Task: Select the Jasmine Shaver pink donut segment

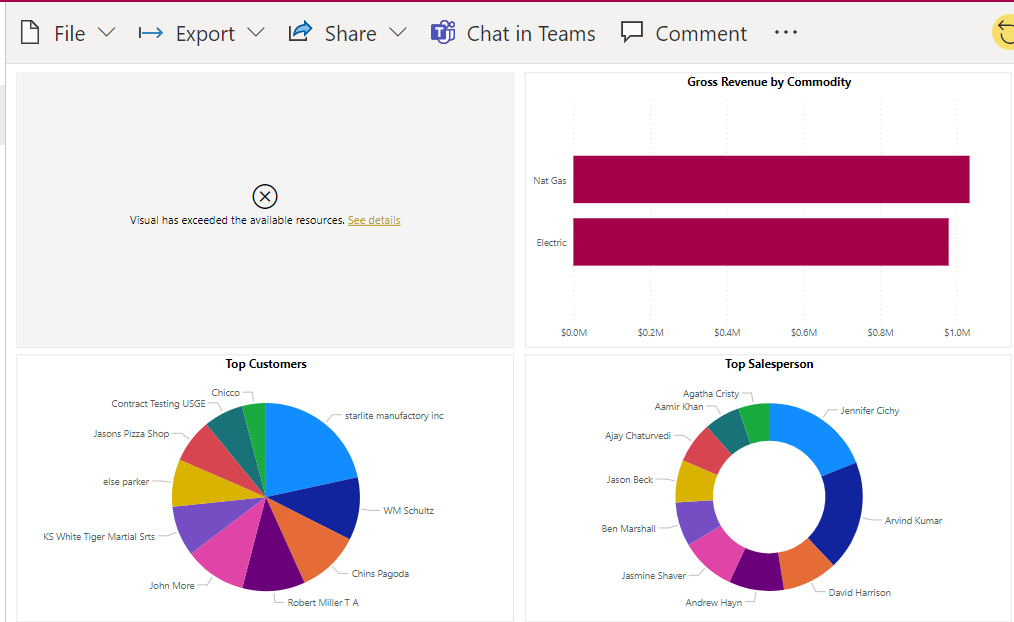Action: 718,553
